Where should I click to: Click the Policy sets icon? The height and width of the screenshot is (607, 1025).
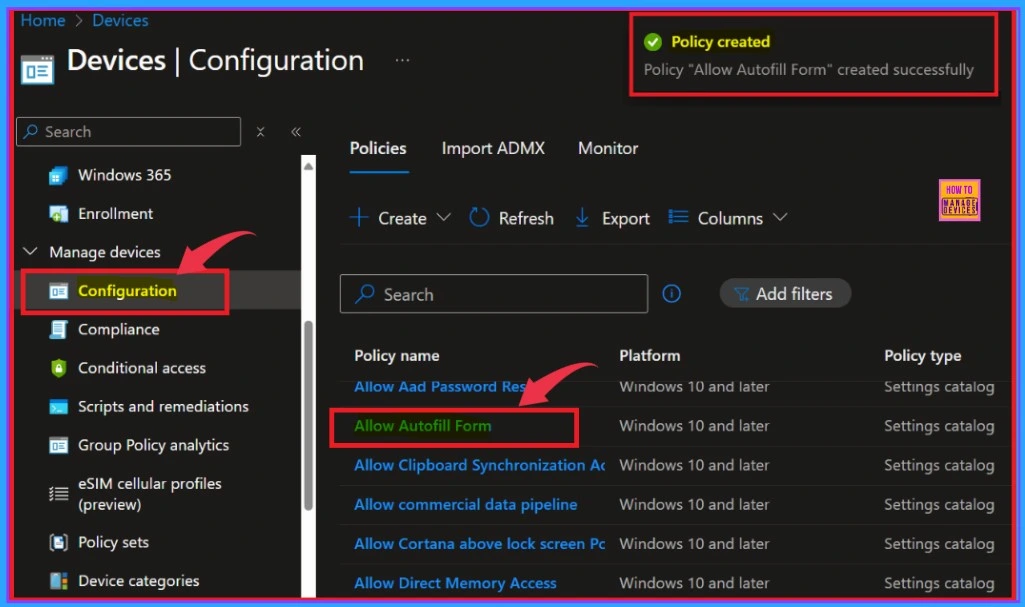pos(58,542)
